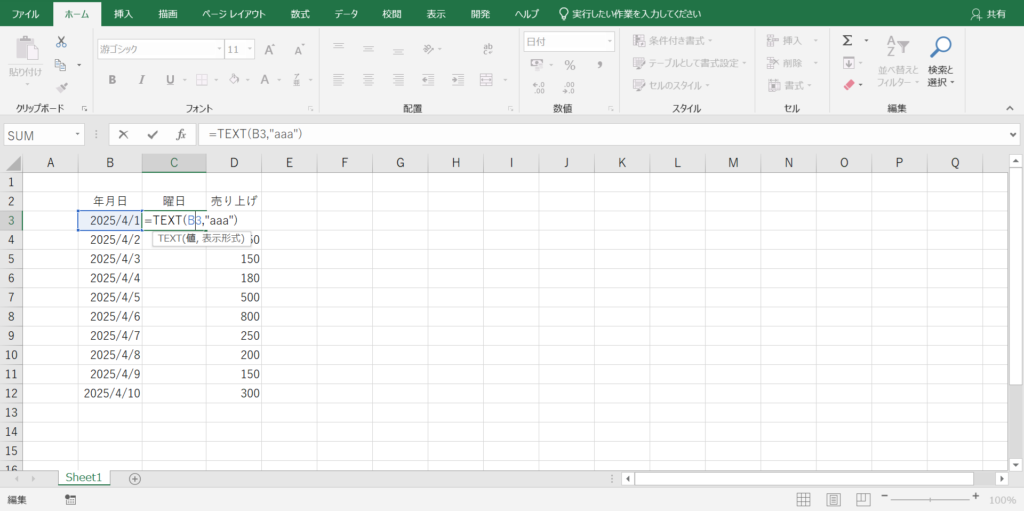Select cell B5 containing 2025/4/3
Image resolution: width=1024 pixels, height=511 pixels.
[x=110, y=258]
